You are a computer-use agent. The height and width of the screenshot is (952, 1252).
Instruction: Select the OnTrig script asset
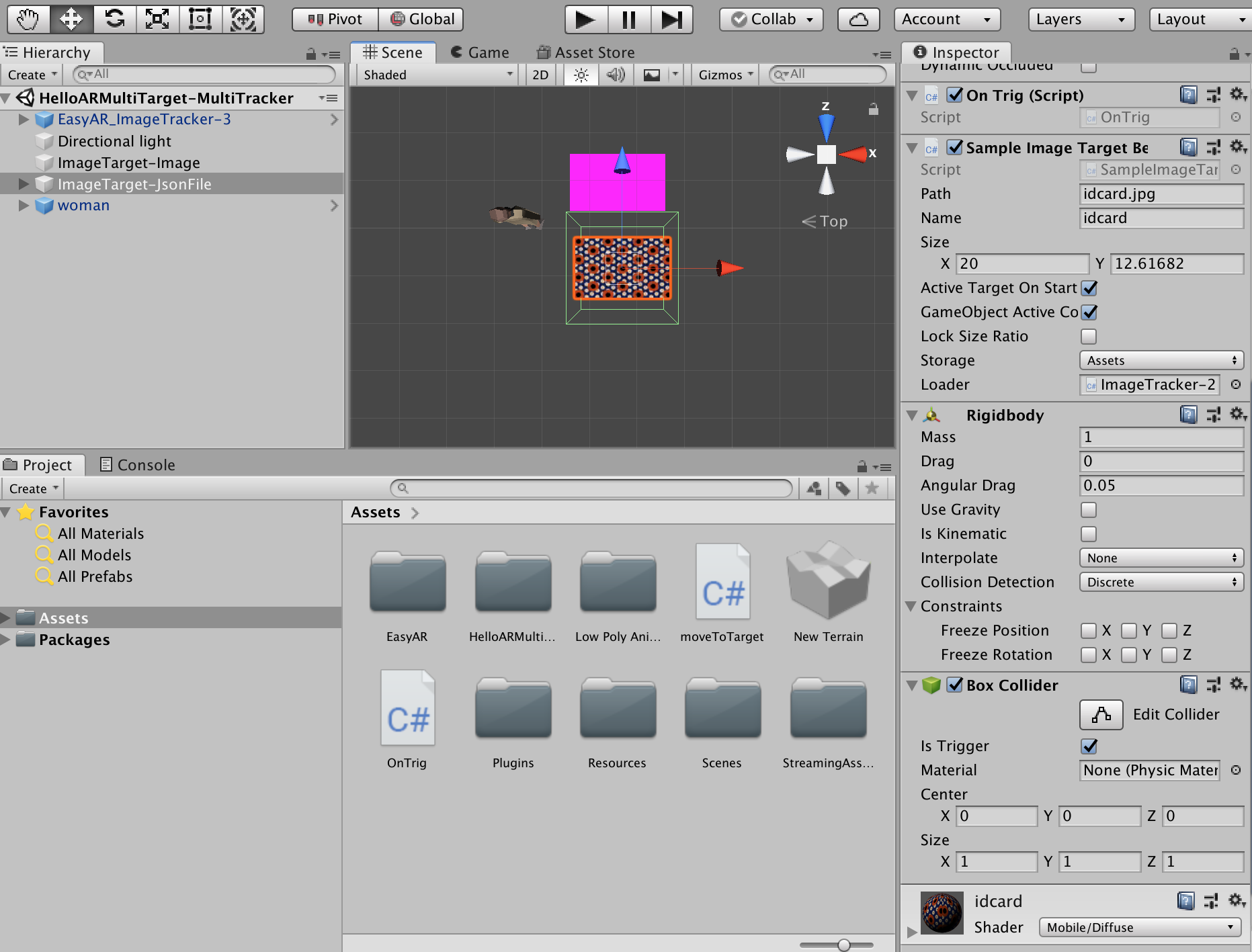click(x=407, y=720)
